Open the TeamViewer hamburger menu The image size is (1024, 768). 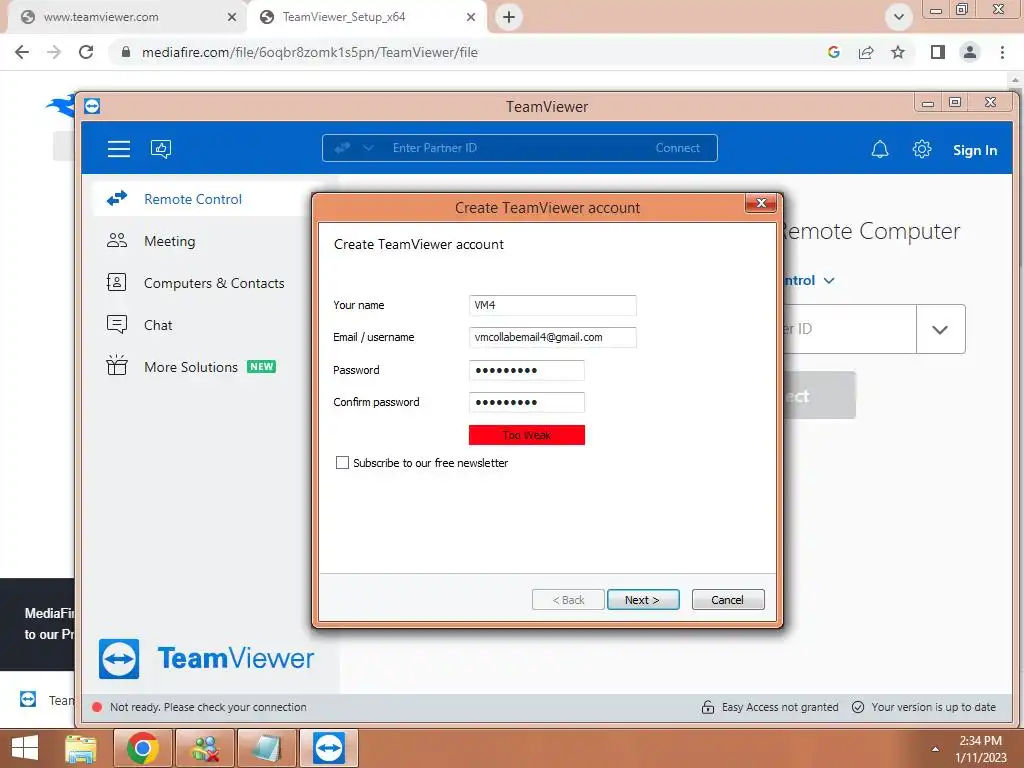(118, 149)
